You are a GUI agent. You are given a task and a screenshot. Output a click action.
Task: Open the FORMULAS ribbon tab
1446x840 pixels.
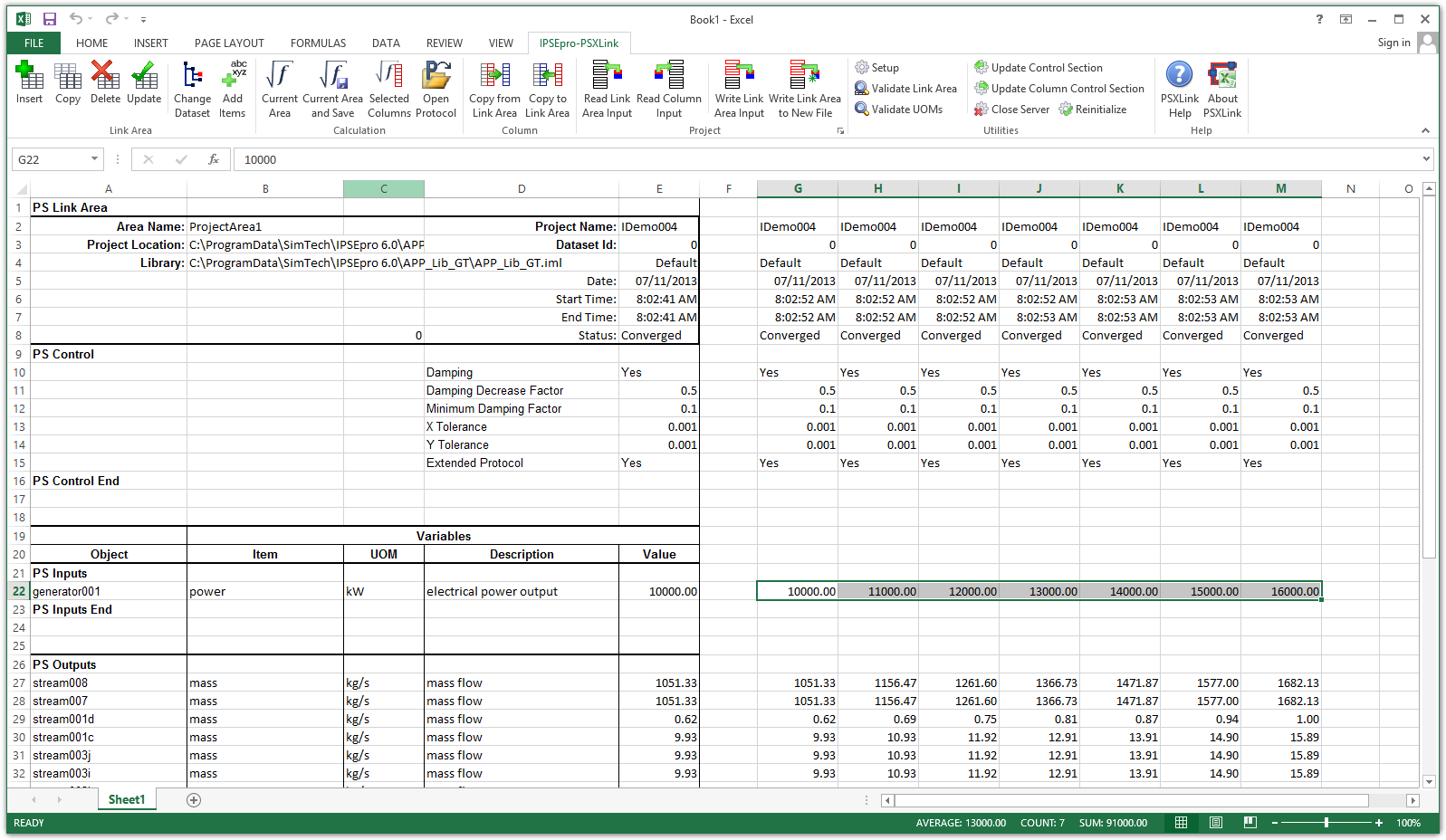[318, 43]
